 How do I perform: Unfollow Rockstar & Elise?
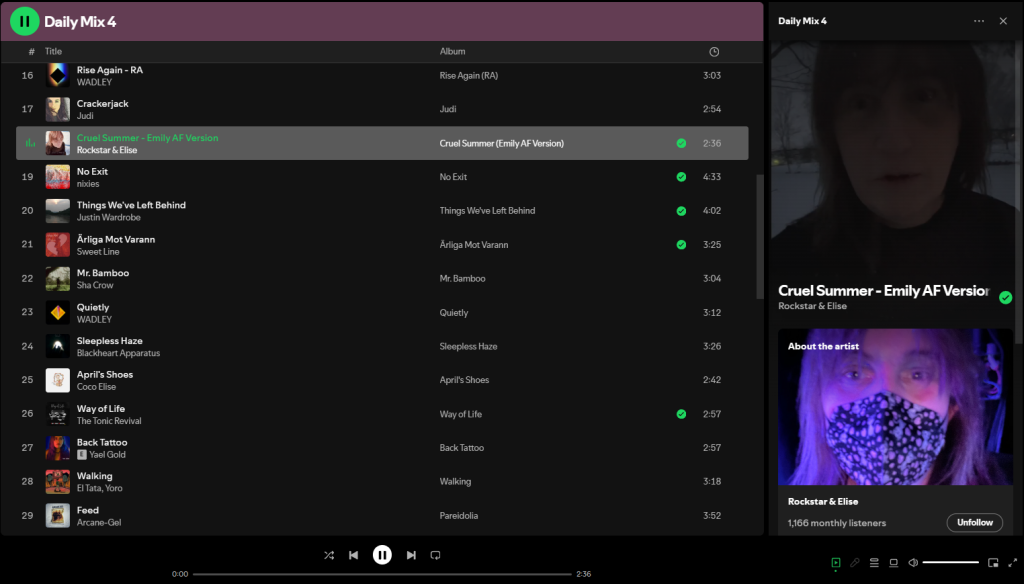[974, 523]
